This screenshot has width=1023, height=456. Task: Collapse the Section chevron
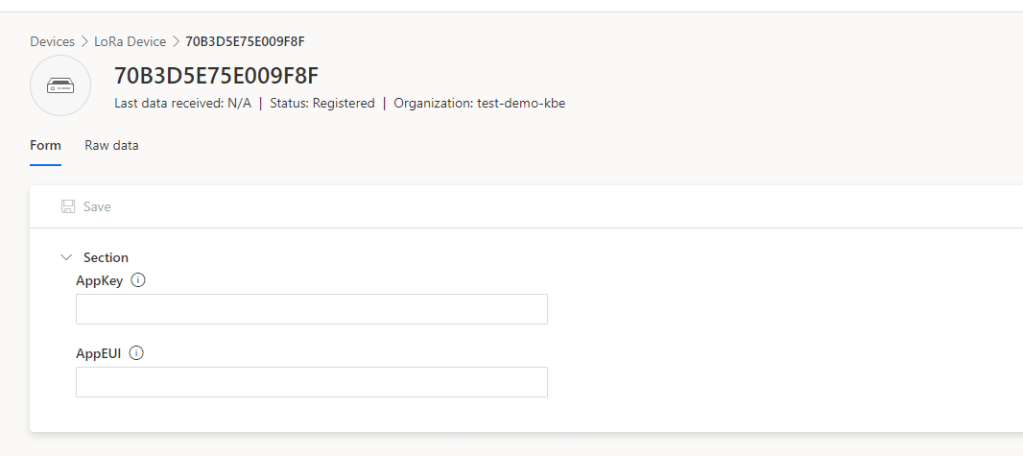(66, 258)
